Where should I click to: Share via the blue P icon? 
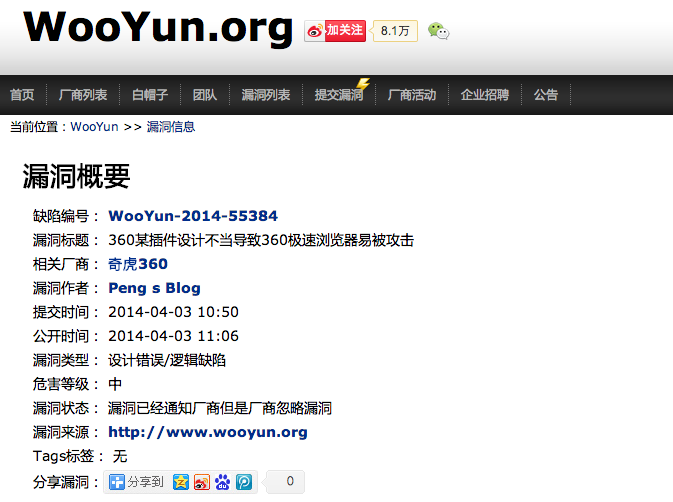[x=243, y=482]
